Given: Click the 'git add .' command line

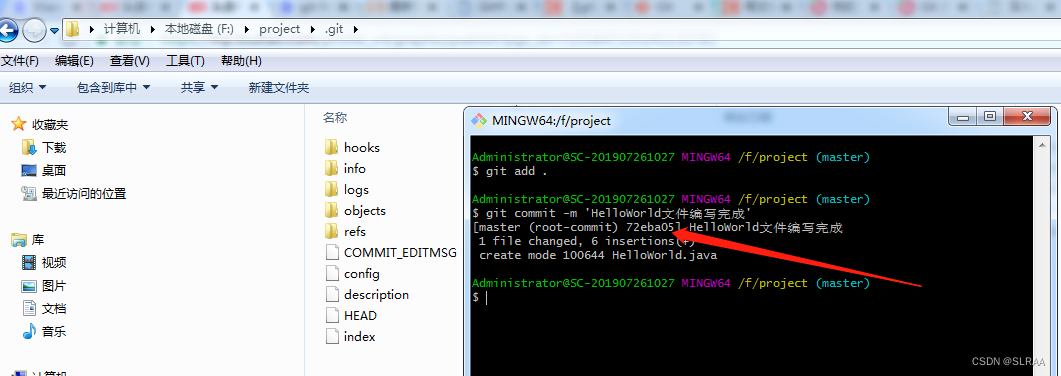Looking at the screenshot, I should coord(510,171).
